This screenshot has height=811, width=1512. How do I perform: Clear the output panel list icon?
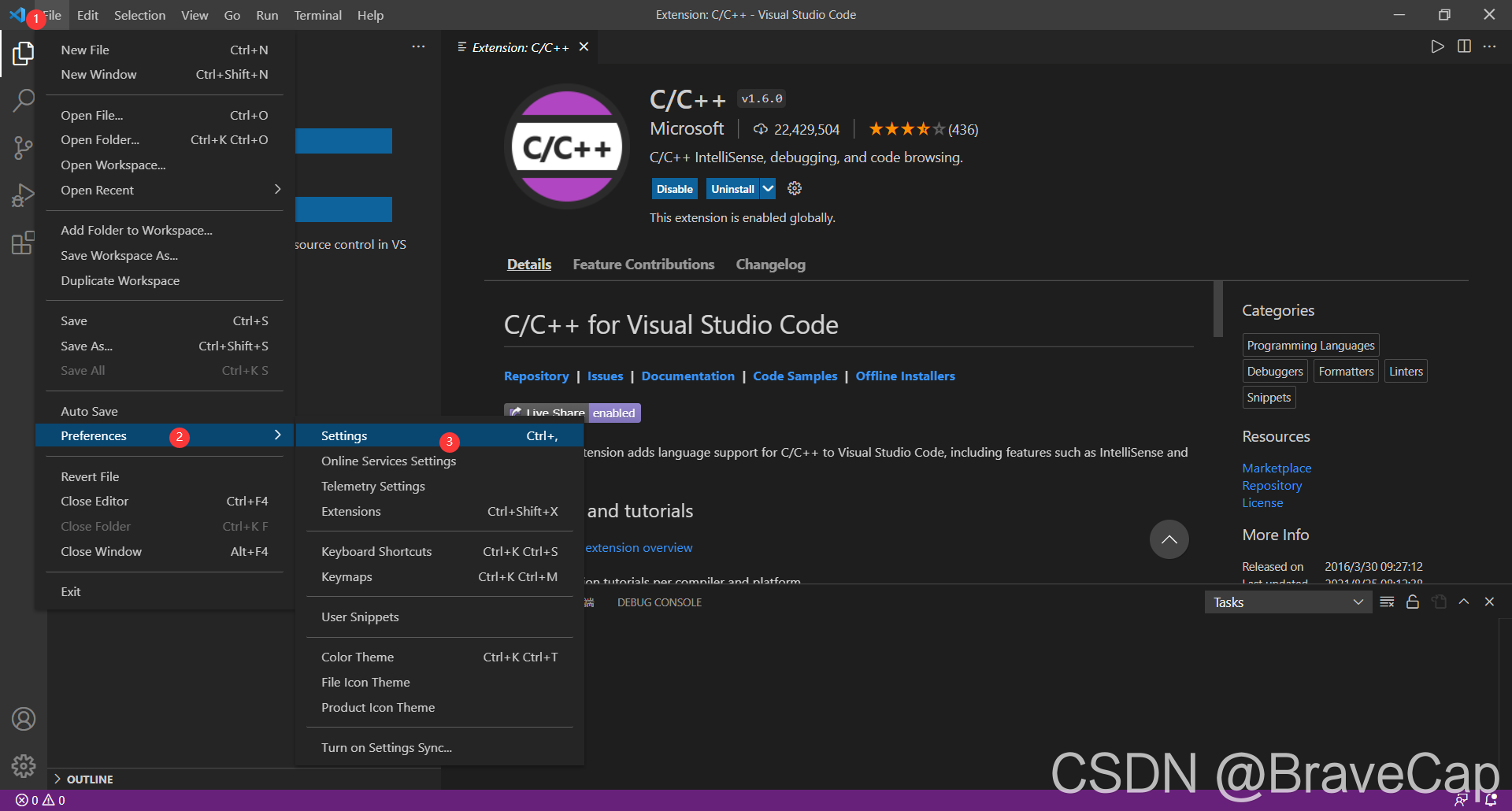coord(1387,602)
